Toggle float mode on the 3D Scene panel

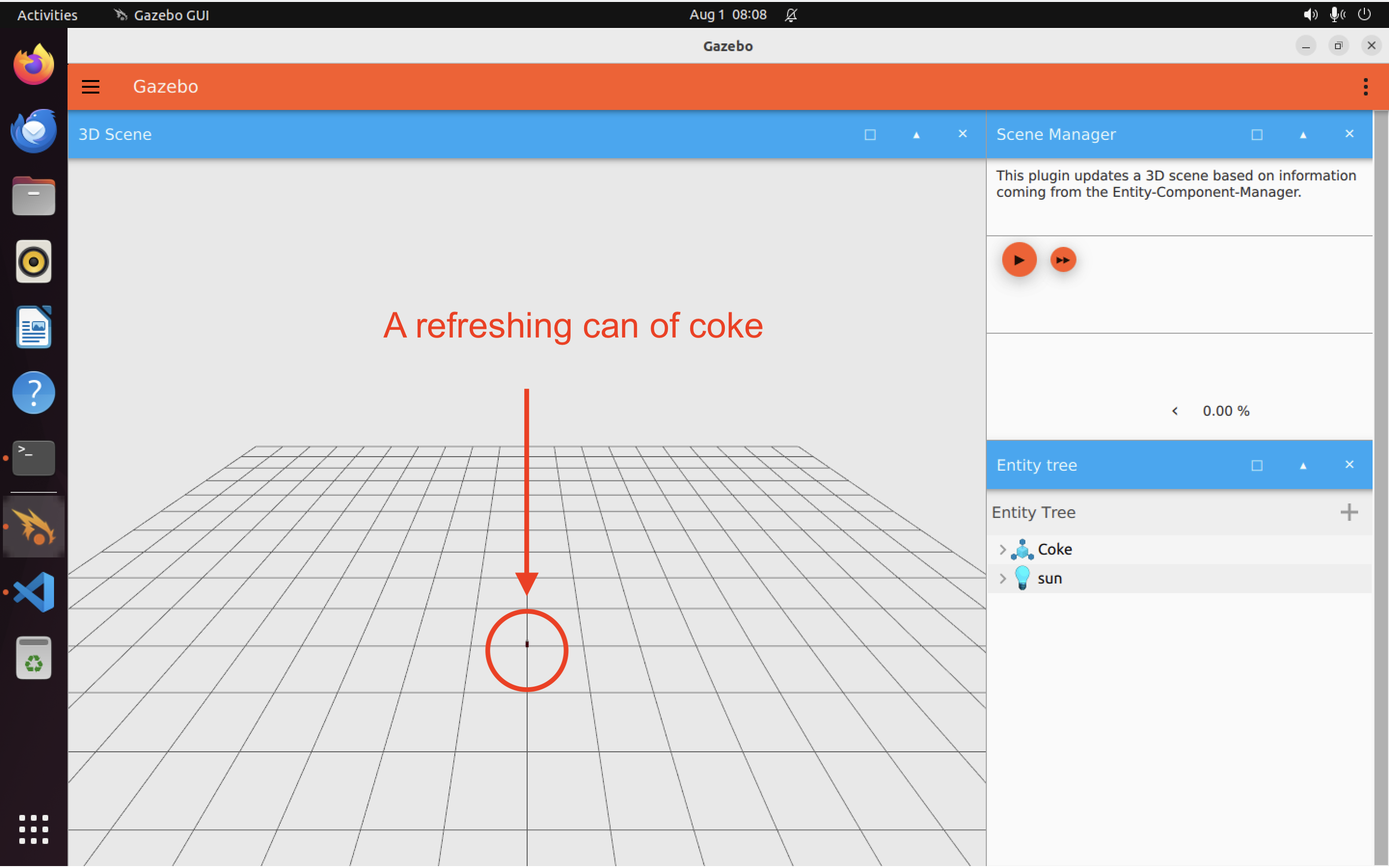pos(869,135)
